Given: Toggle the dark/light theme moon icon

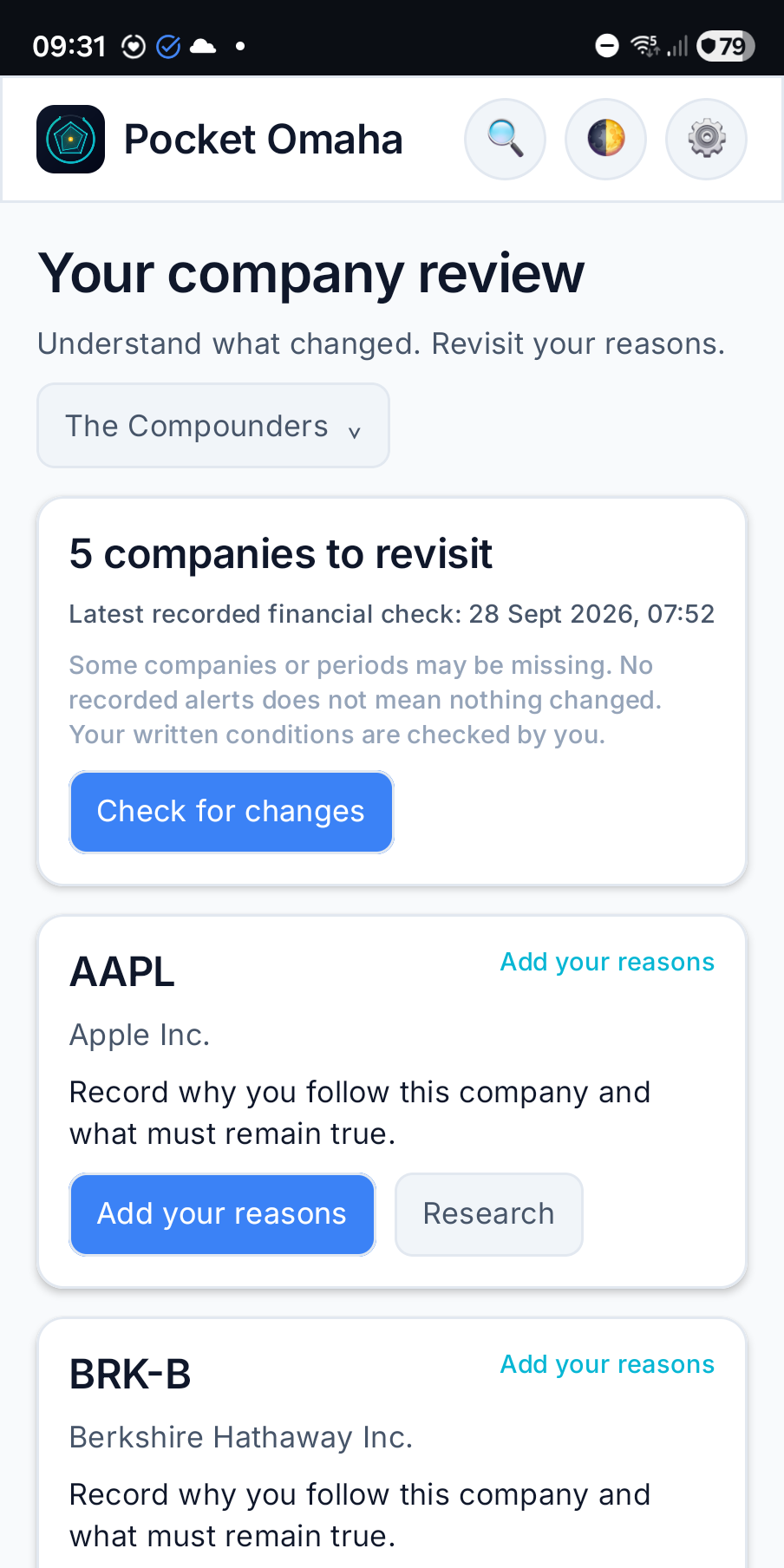Looking at the screenshot, I should [x=605, y=139].
